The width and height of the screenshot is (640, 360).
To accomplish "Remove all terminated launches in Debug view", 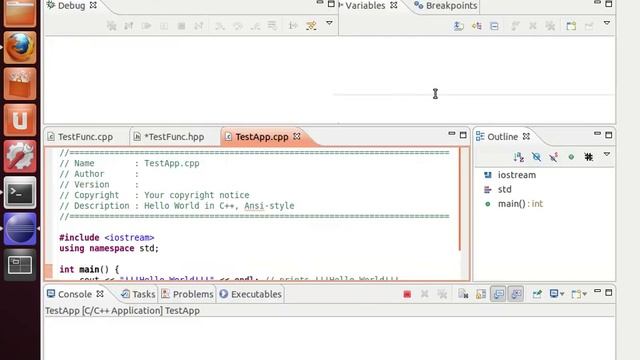I will [111, 26].
